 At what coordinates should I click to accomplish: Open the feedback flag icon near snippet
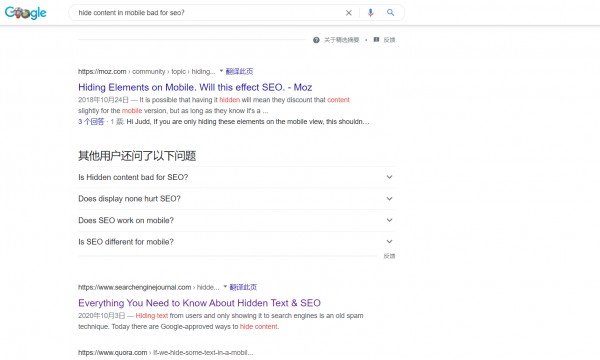(x=376, y=40)
